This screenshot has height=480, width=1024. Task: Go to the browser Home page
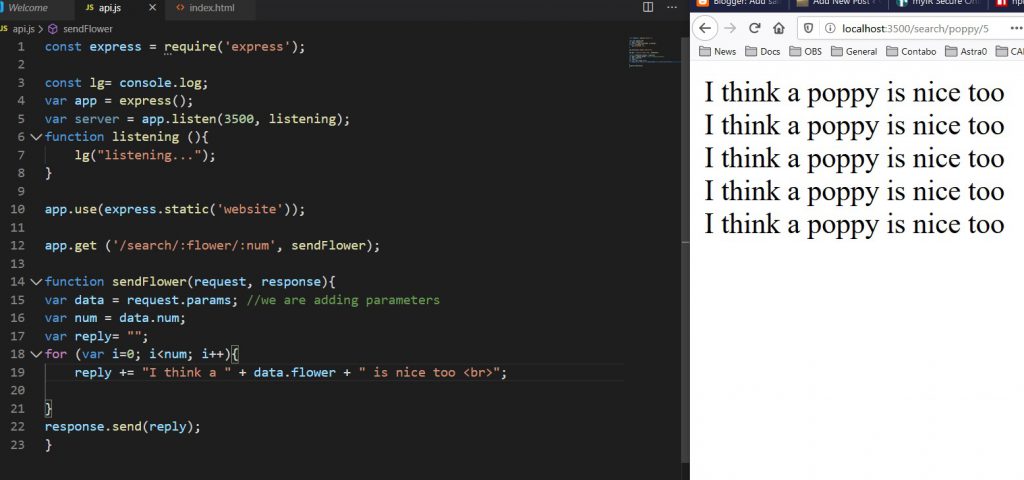(x=779, y=28)
